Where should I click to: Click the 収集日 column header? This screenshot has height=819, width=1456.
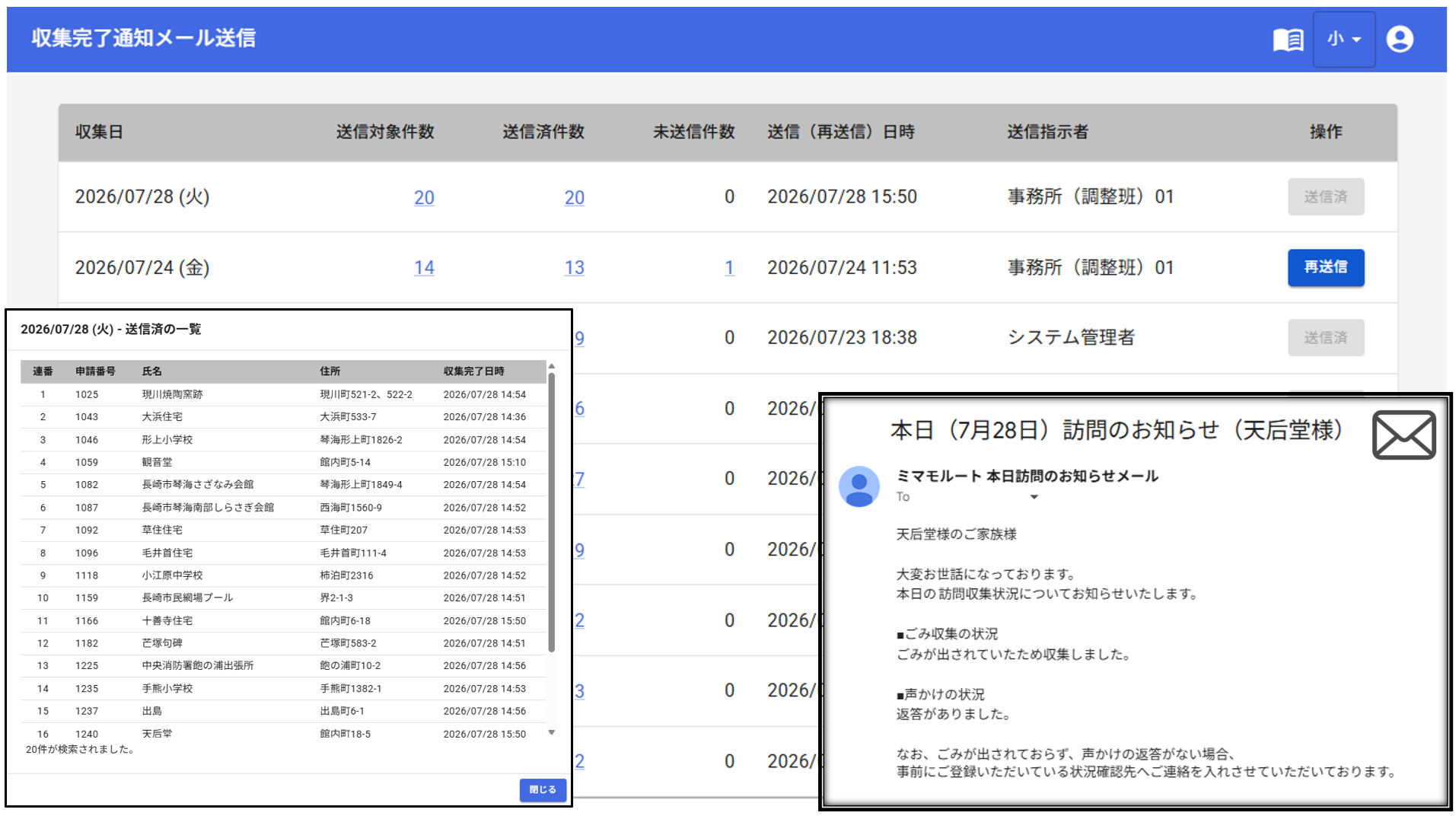[x=99, y=132]
